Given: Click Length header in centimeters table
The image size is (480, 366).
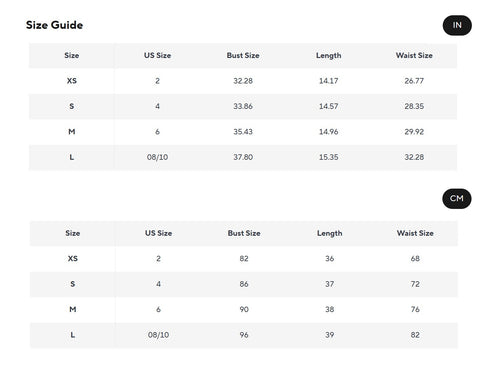Looking at the screenshot, I should click(330, 233).
